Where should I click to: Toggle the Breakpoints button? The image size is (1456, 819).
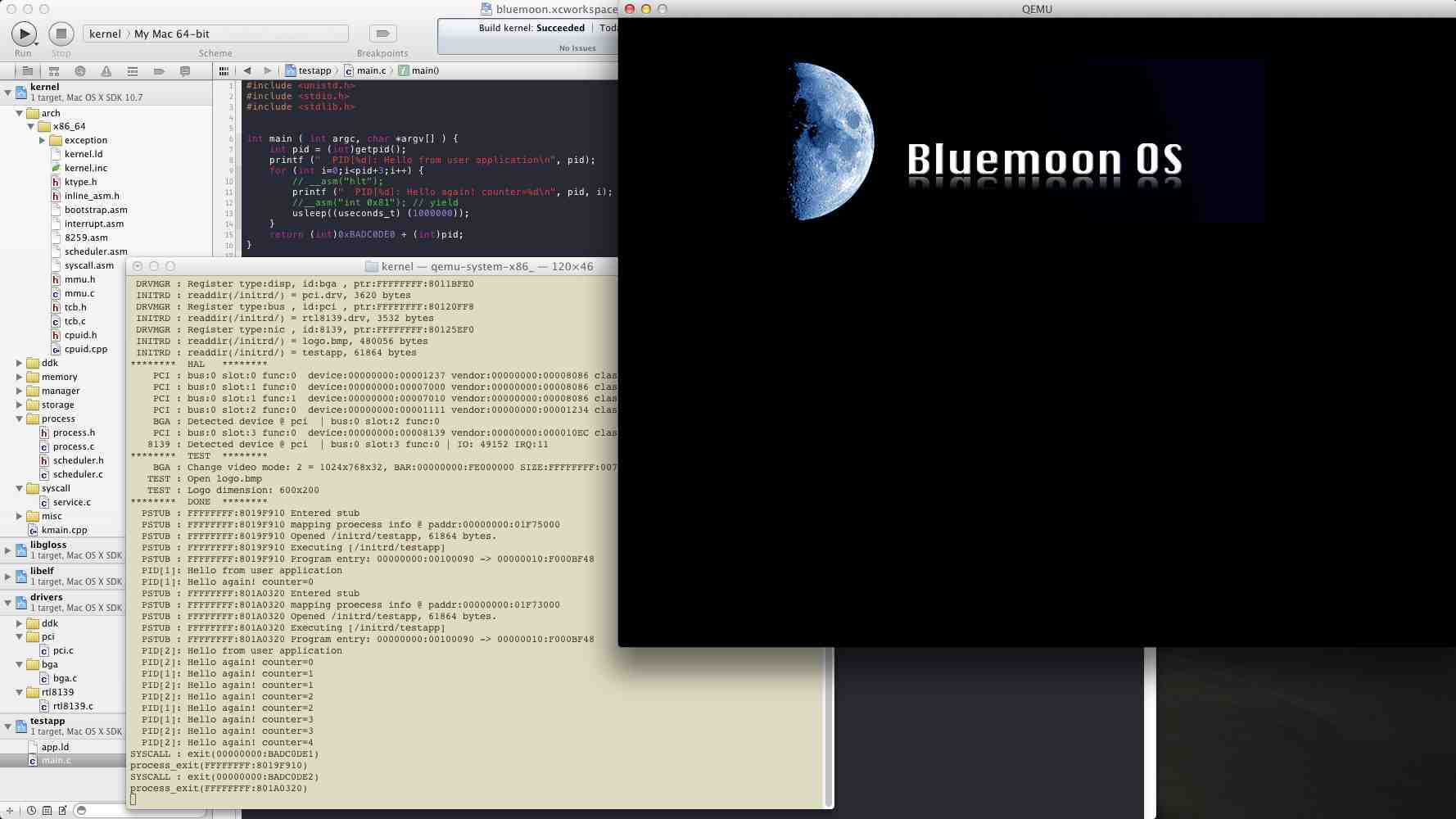click(382, 34)
